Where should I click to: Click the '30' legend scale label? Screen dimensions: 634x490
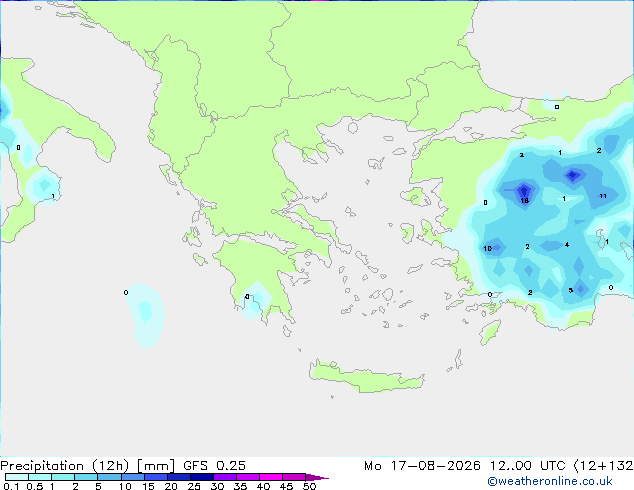coord(217,486)
